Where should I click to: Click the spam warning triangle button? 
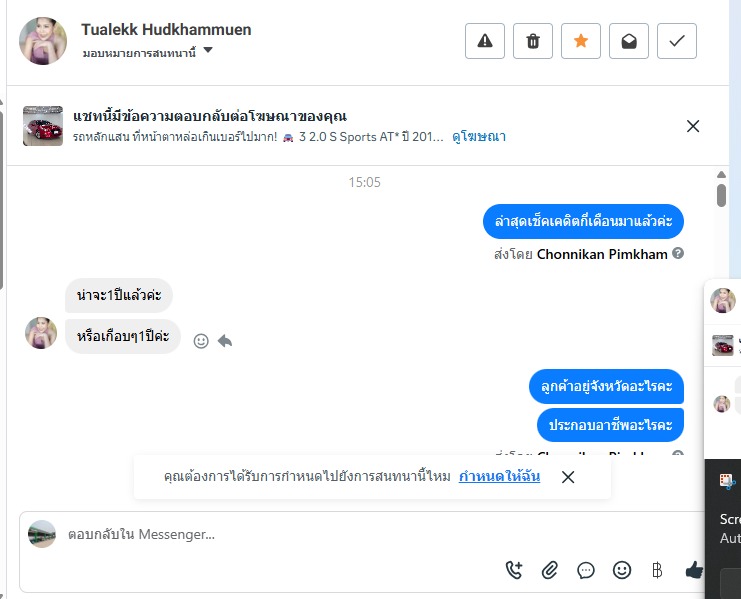(485, 41)
